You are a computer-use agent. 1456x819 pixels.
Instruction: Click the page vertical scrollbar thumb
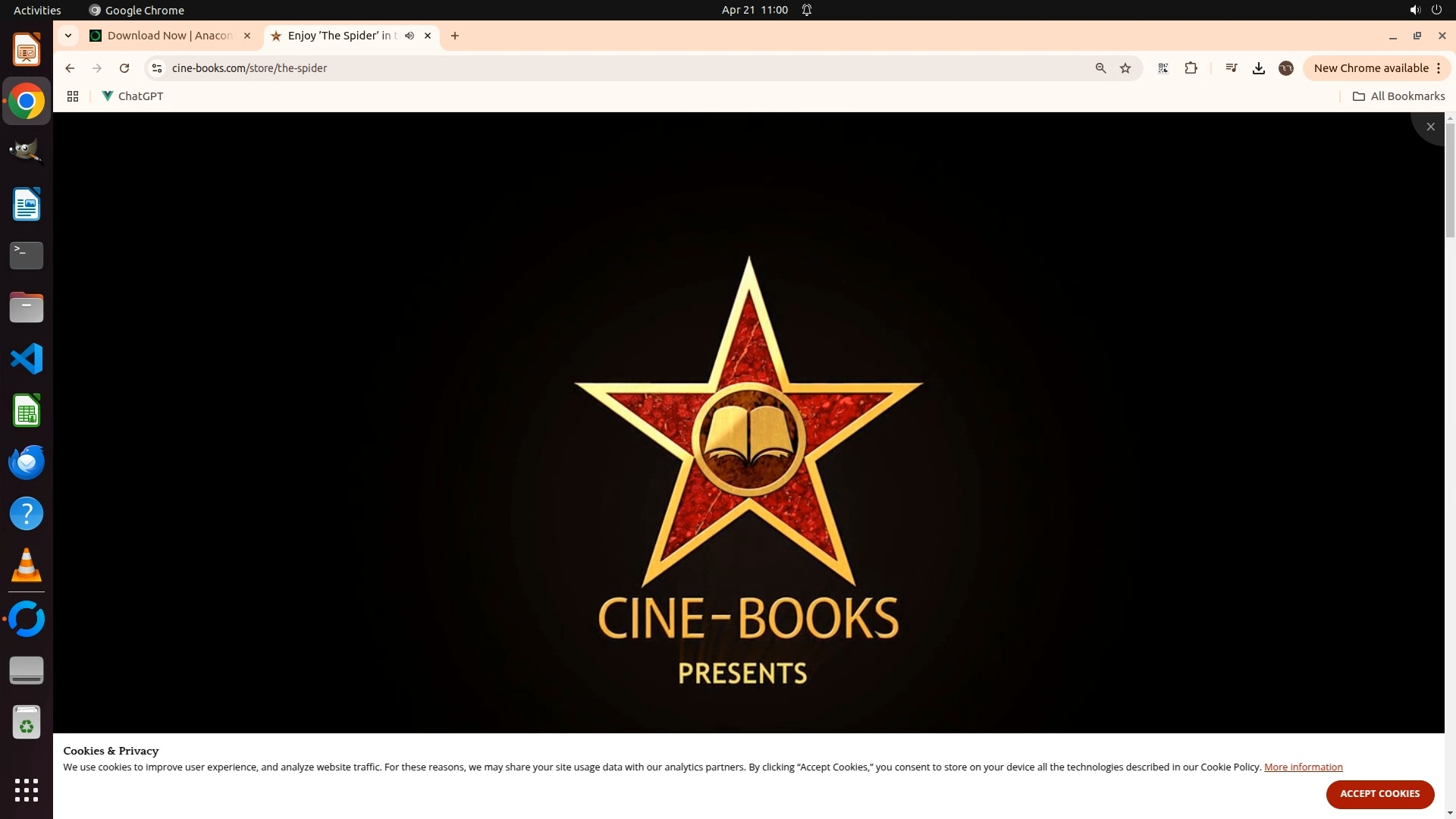[1450, 182]
